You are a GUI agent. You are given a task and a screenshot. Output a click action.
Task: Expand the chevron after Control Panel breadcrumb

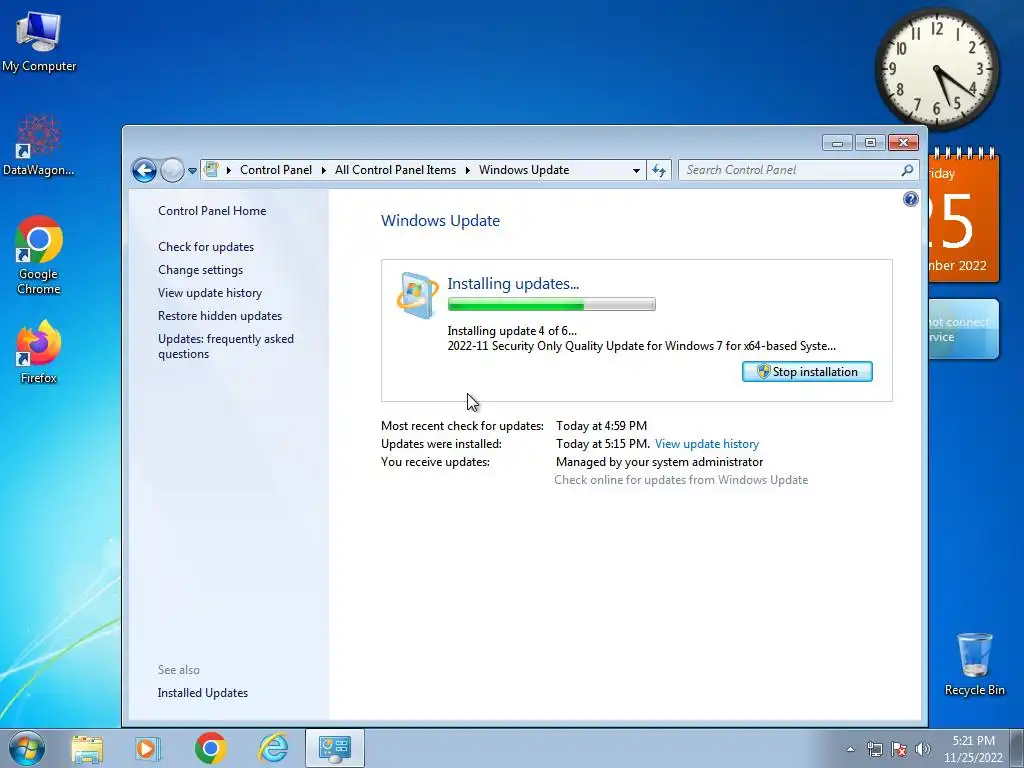(x=323, y=170)
